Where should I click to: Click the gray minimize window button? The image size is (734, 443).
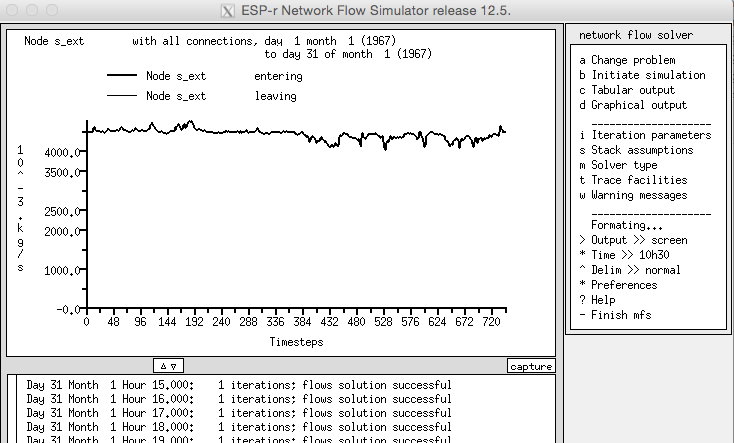point(31,10)
